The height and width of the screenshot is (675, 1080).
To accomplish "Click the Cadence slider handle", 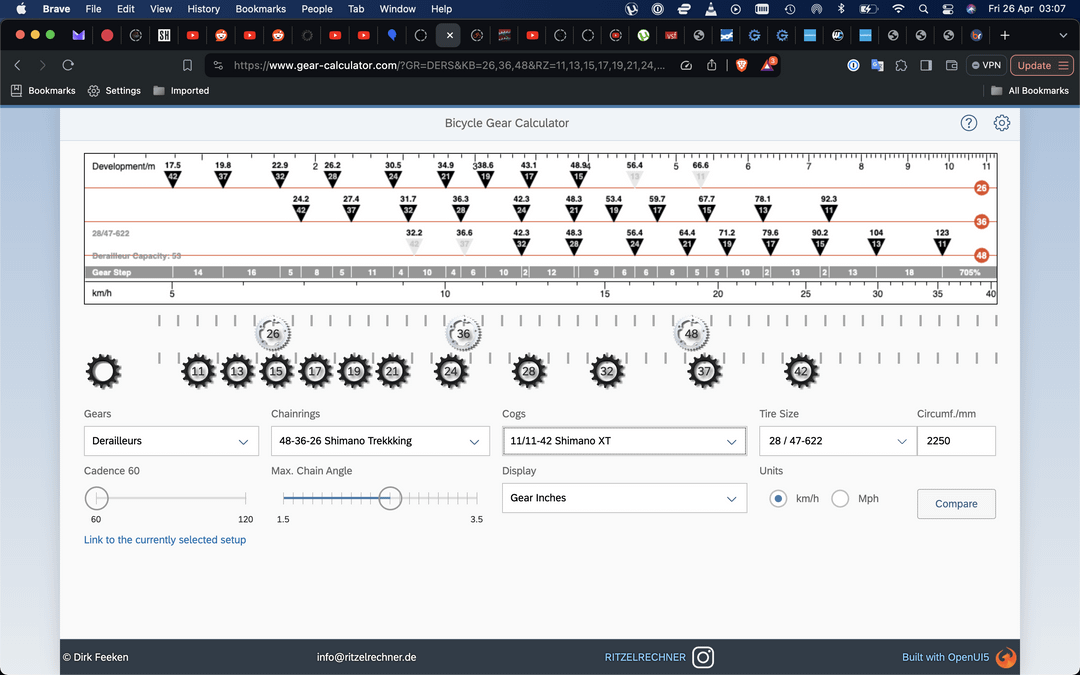I will (96, 497).
